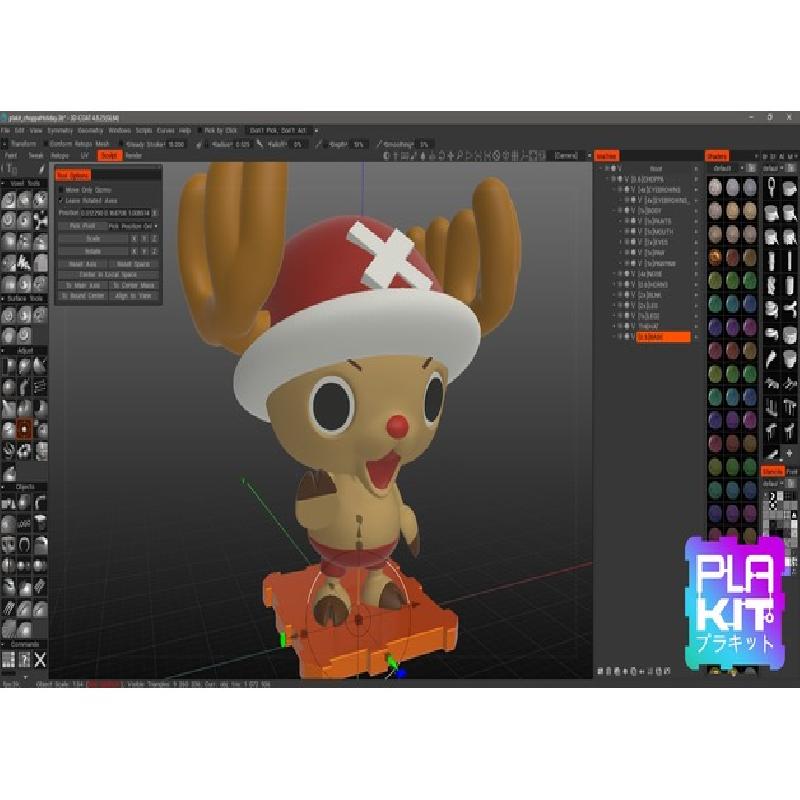This screenshot has width=800, height=800.
Task: Click the Reset Axis button
Action: click(x=82, y=264)
